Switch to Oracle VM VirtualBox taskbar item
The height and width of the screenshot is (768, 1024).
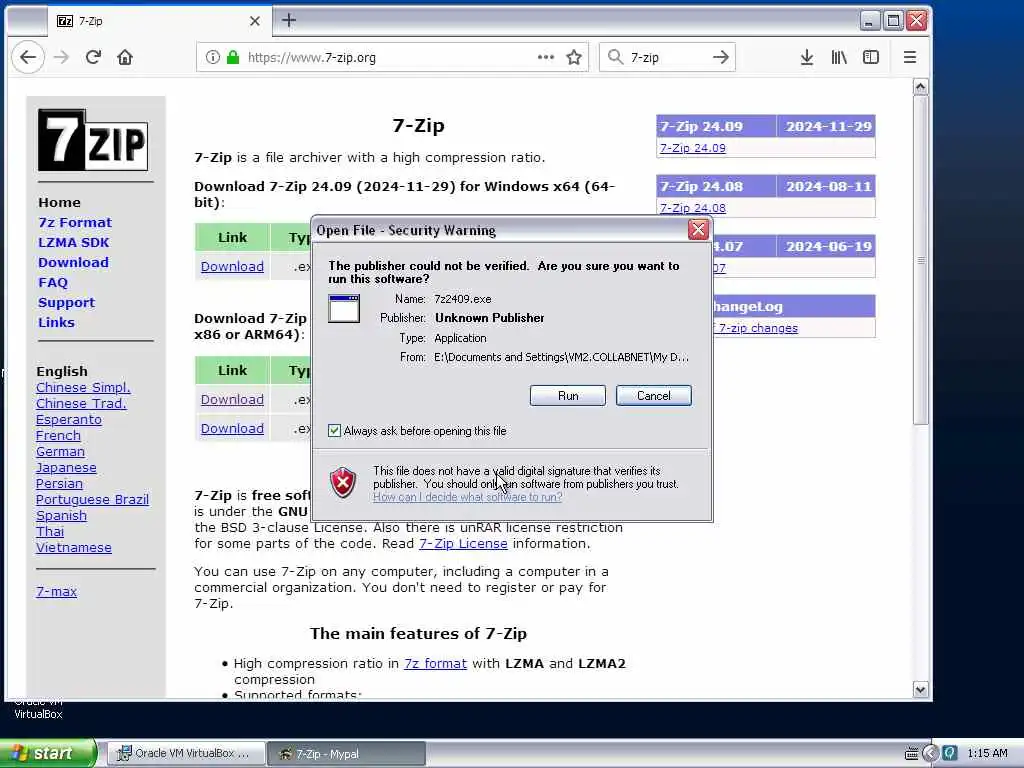click(185, 754)
